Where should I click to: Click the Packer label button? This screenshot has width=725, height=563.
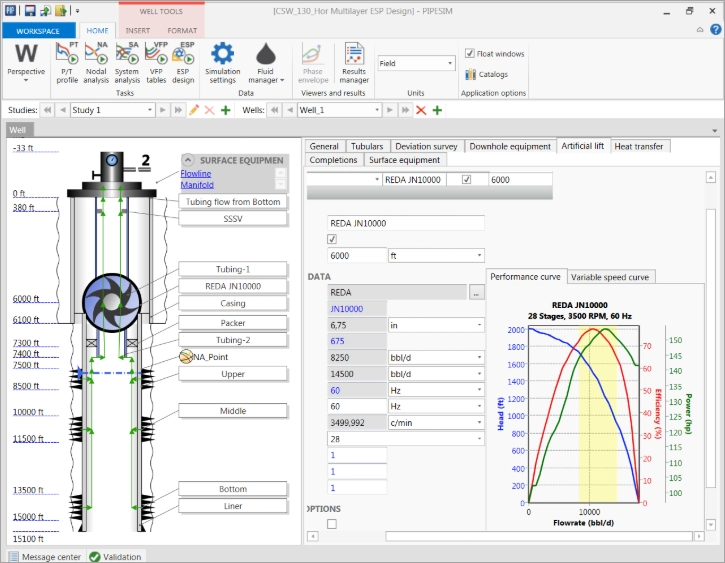233,323
